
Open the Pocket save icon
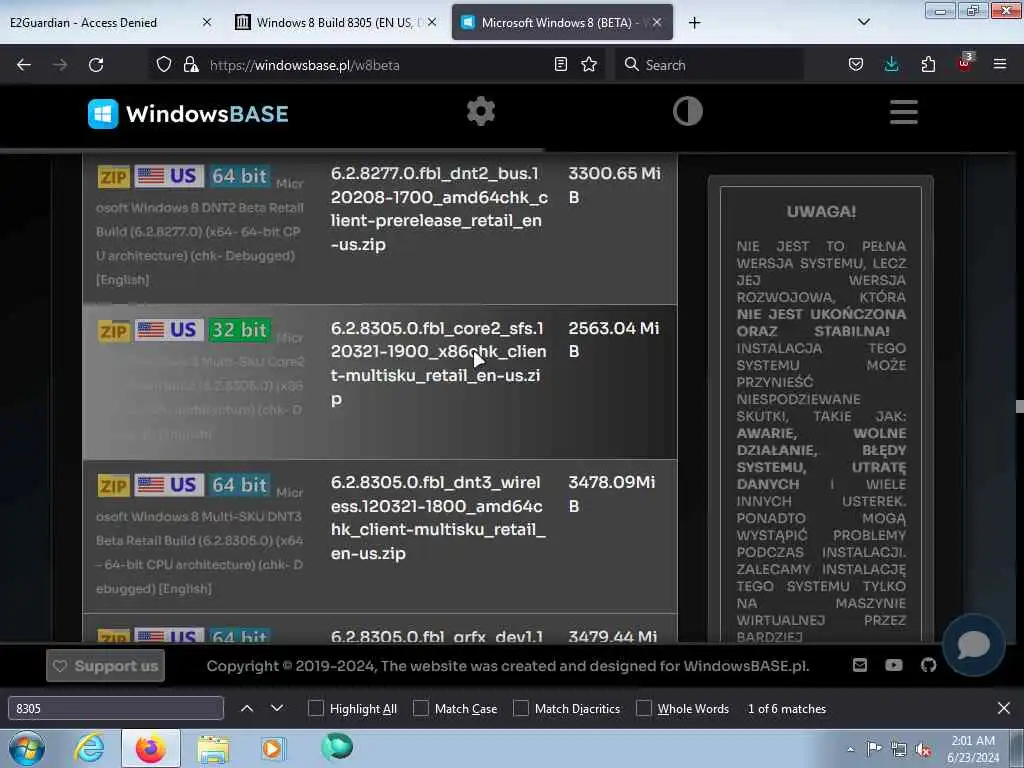[x=856, y=64]
